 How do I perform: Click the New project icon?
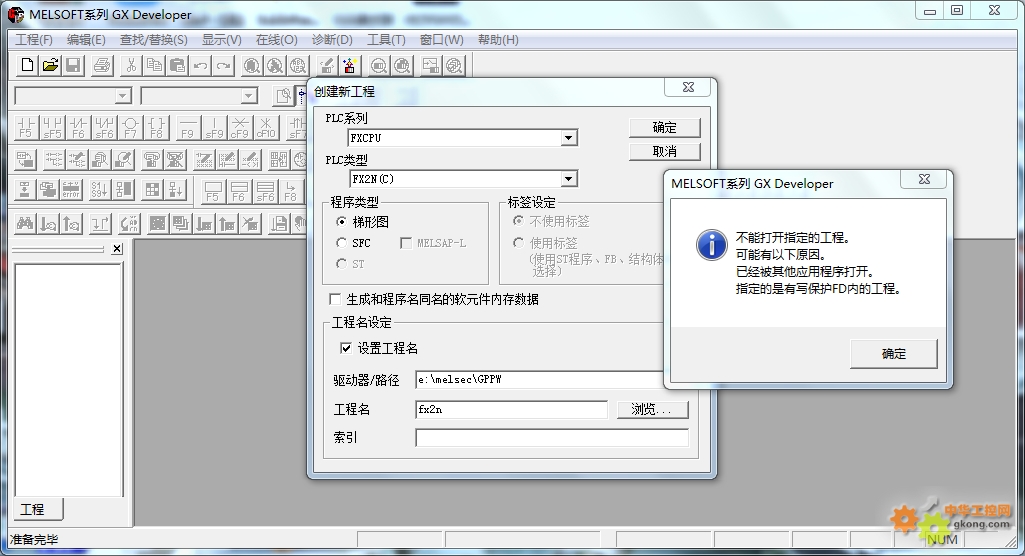tap(27, 65)
